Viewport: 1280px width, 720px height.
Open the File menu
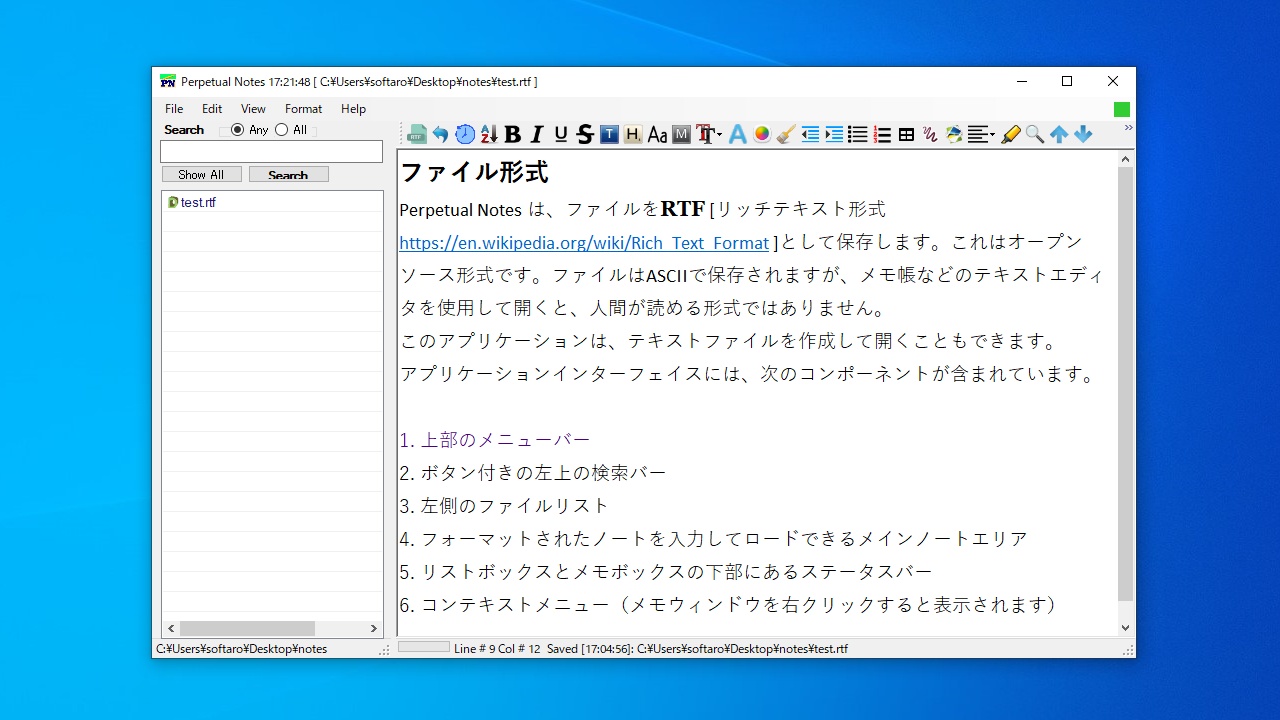pyautogui.click(x=174, y=109)
